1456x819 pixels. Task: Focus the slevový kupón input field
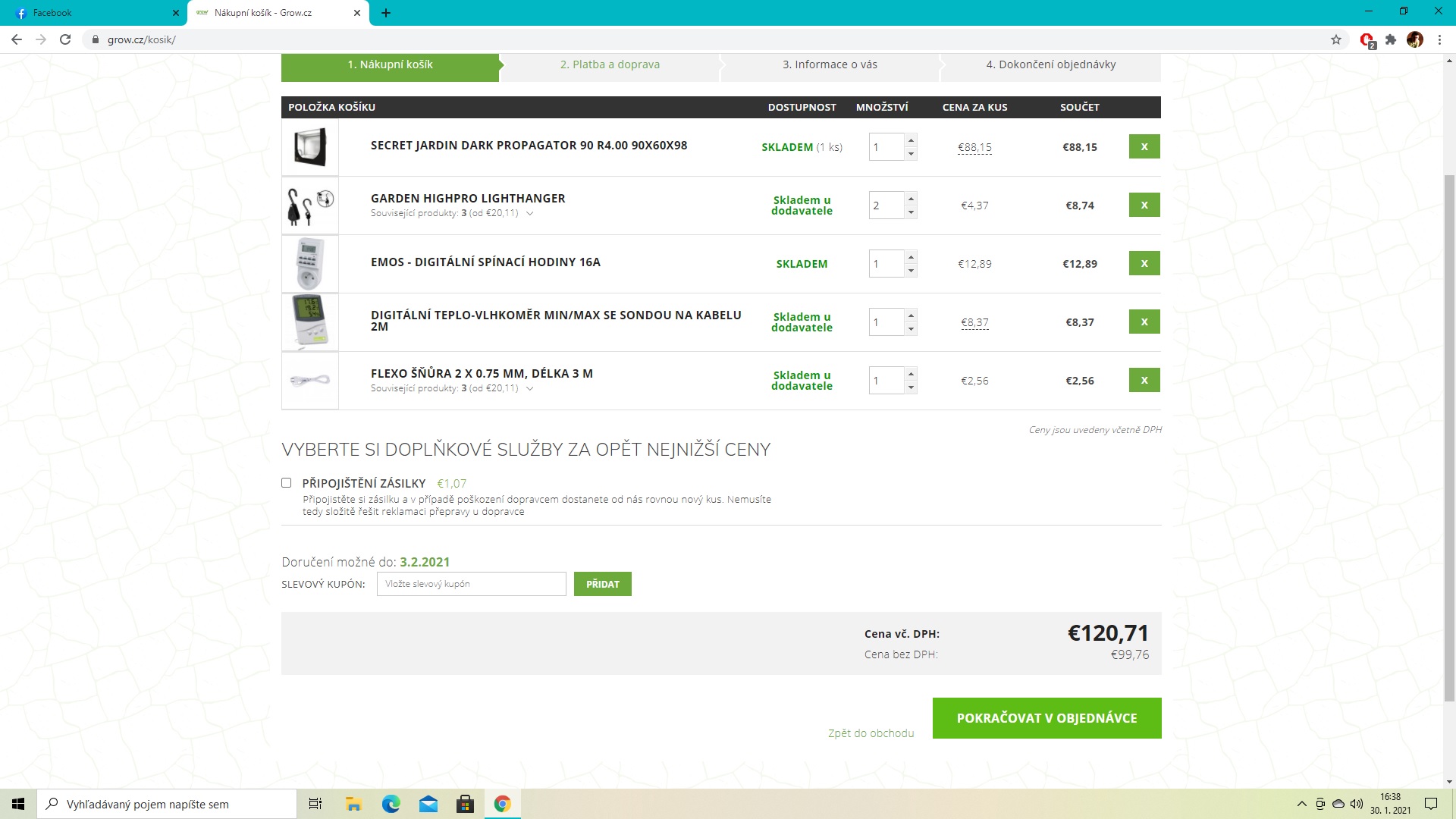point(471,584)
